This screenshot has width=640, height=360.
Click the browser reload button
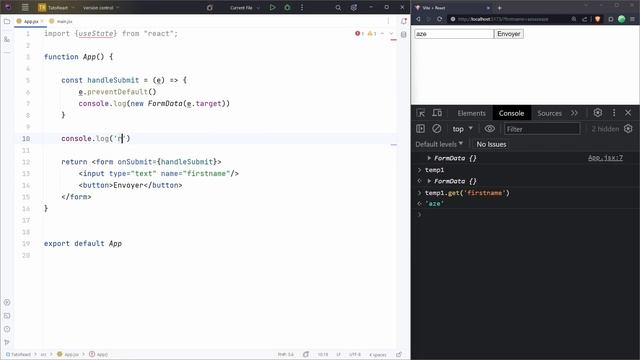[439, 19]
